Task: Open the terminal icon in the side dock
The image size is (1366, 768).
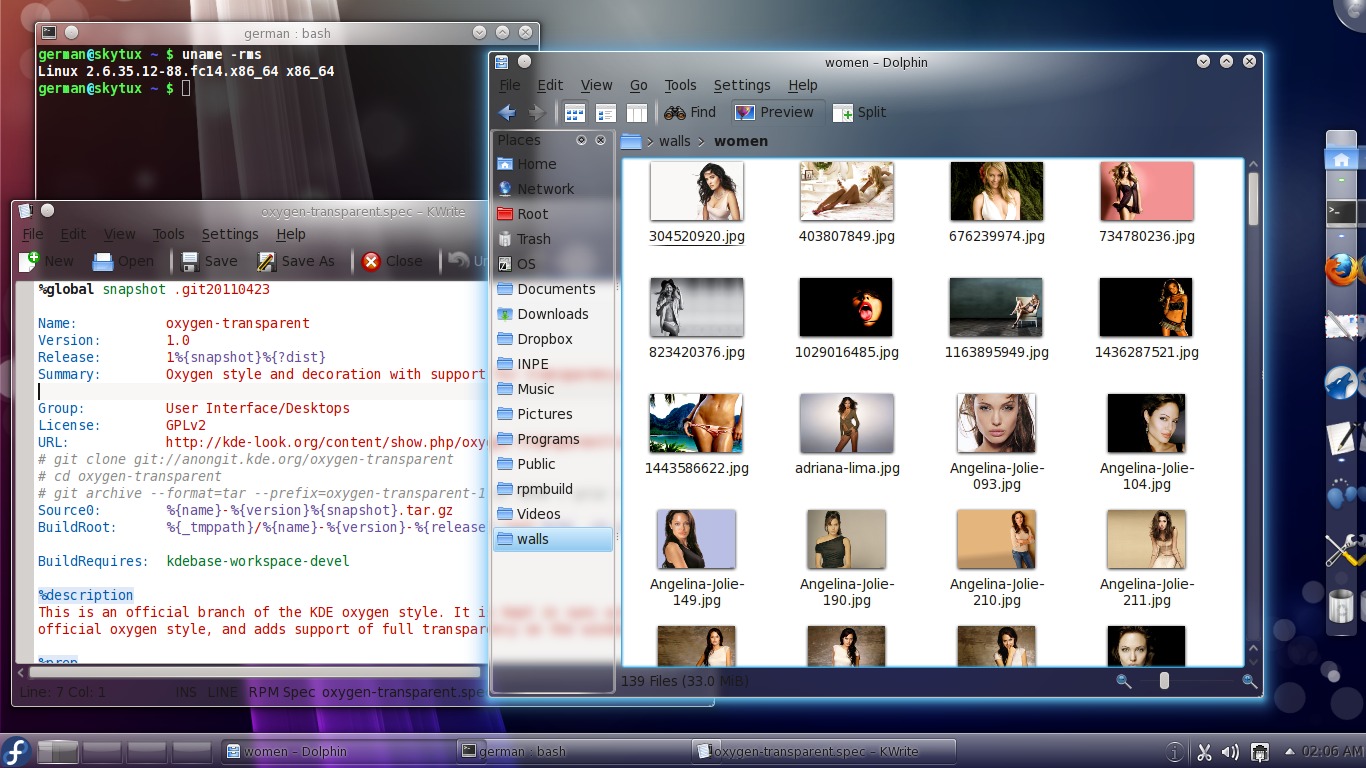Action: pos(1341,212)
